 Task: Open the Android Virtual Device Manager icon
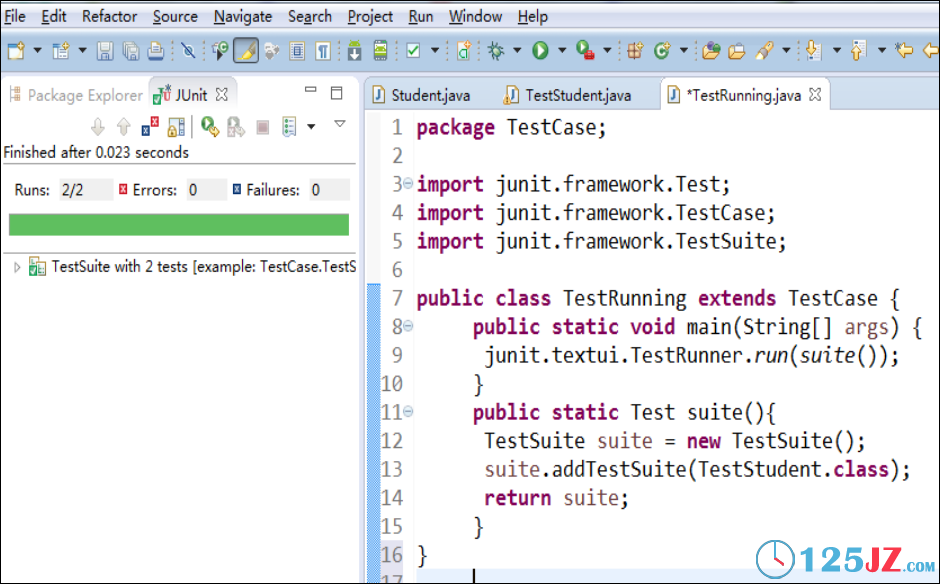pyautogui.click(x=380, y=50)
